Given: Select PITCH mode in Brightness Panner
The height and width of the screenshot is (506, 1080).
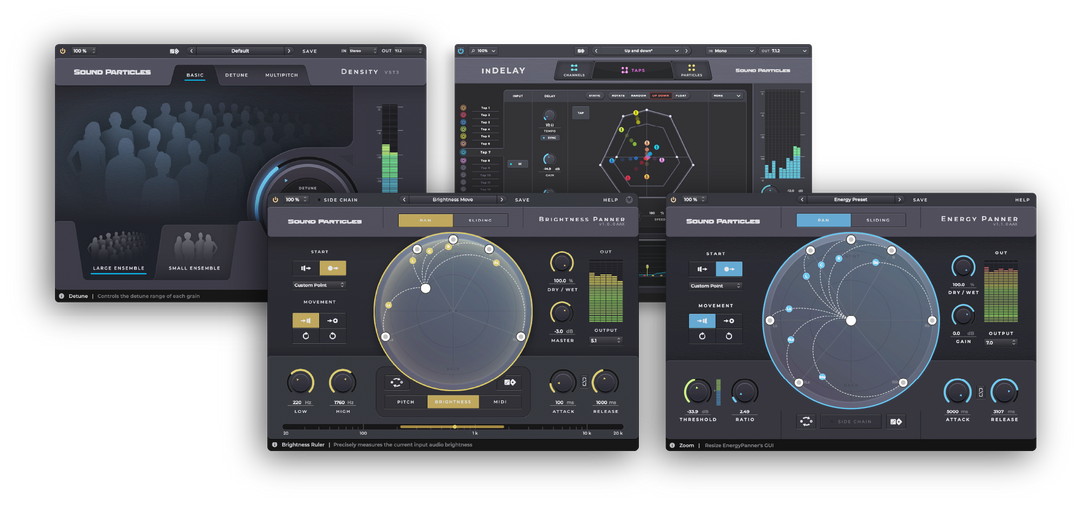Looking at the screenshot, I should point(406,401).
